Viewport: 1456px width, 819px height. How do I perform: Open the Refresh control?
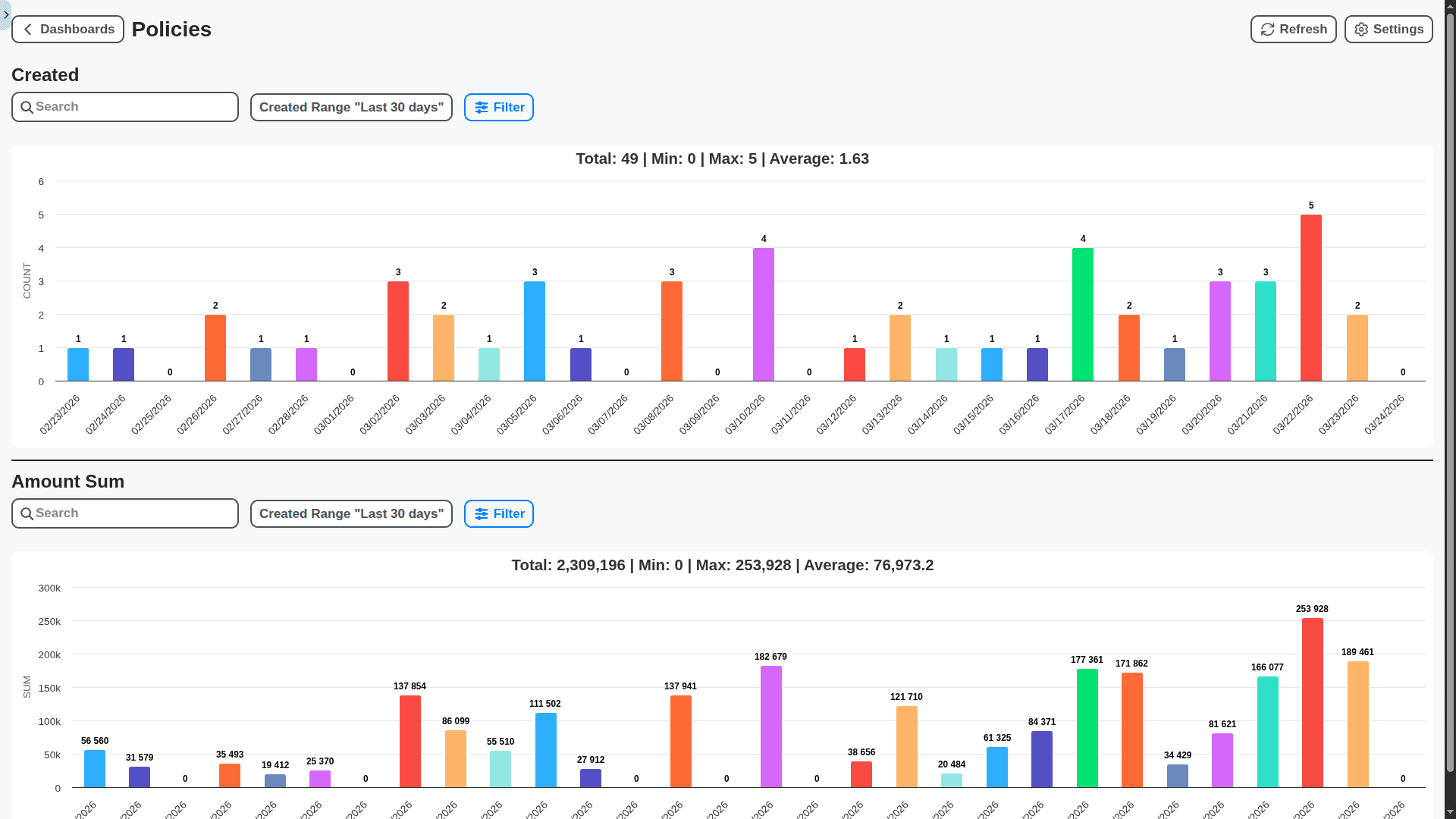(x=1293, y=29)
